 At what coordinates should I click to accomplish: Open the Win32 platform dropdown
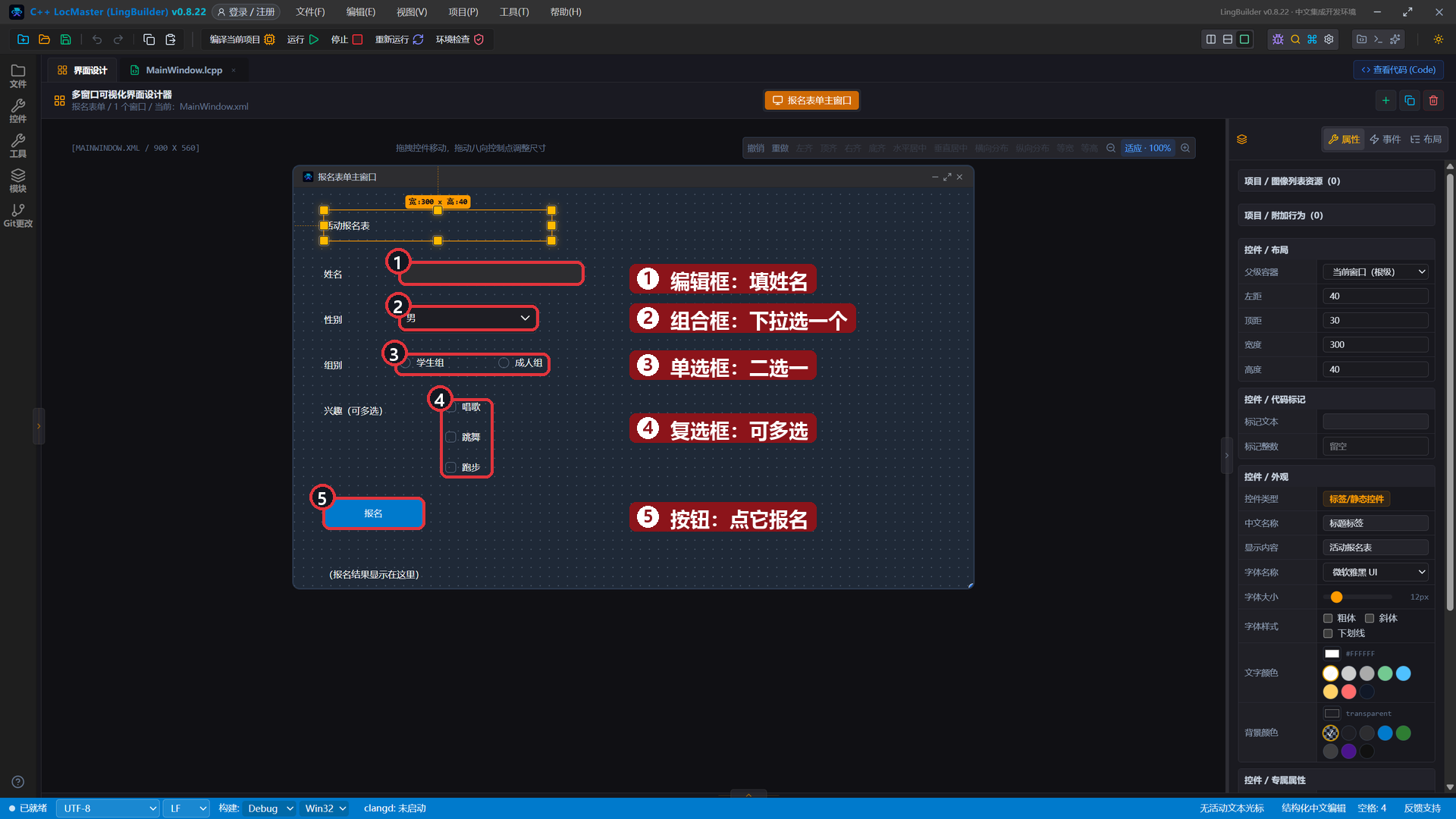click(325, 808)
